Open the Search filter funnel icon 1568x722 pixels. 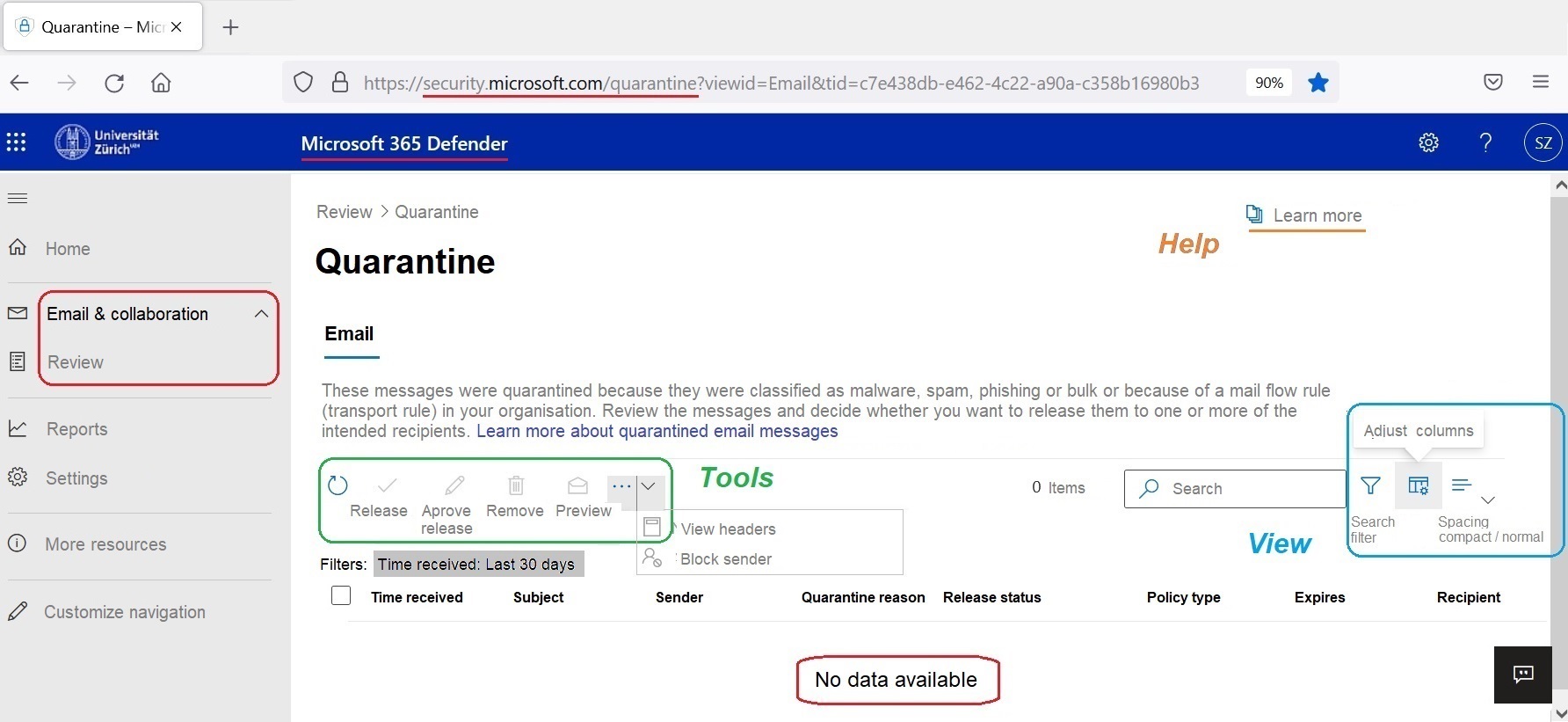pyautogui.click(x=1370, y=485)
